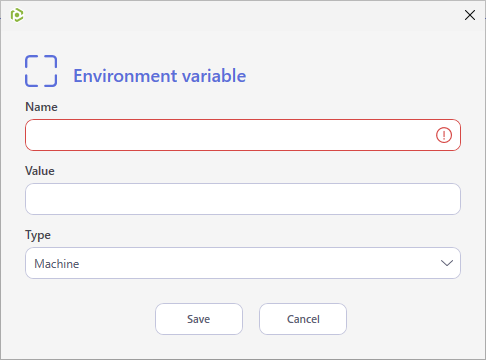This screenshot has height=360, width=486.
Task: Close the Environment variable dialog
Action: click(470, 15)
